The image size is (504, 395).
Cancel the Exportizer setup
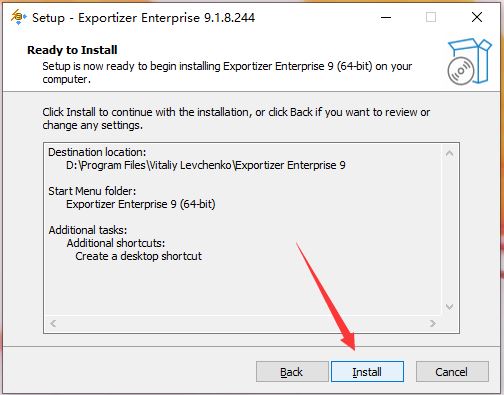[x=452, y=372]
